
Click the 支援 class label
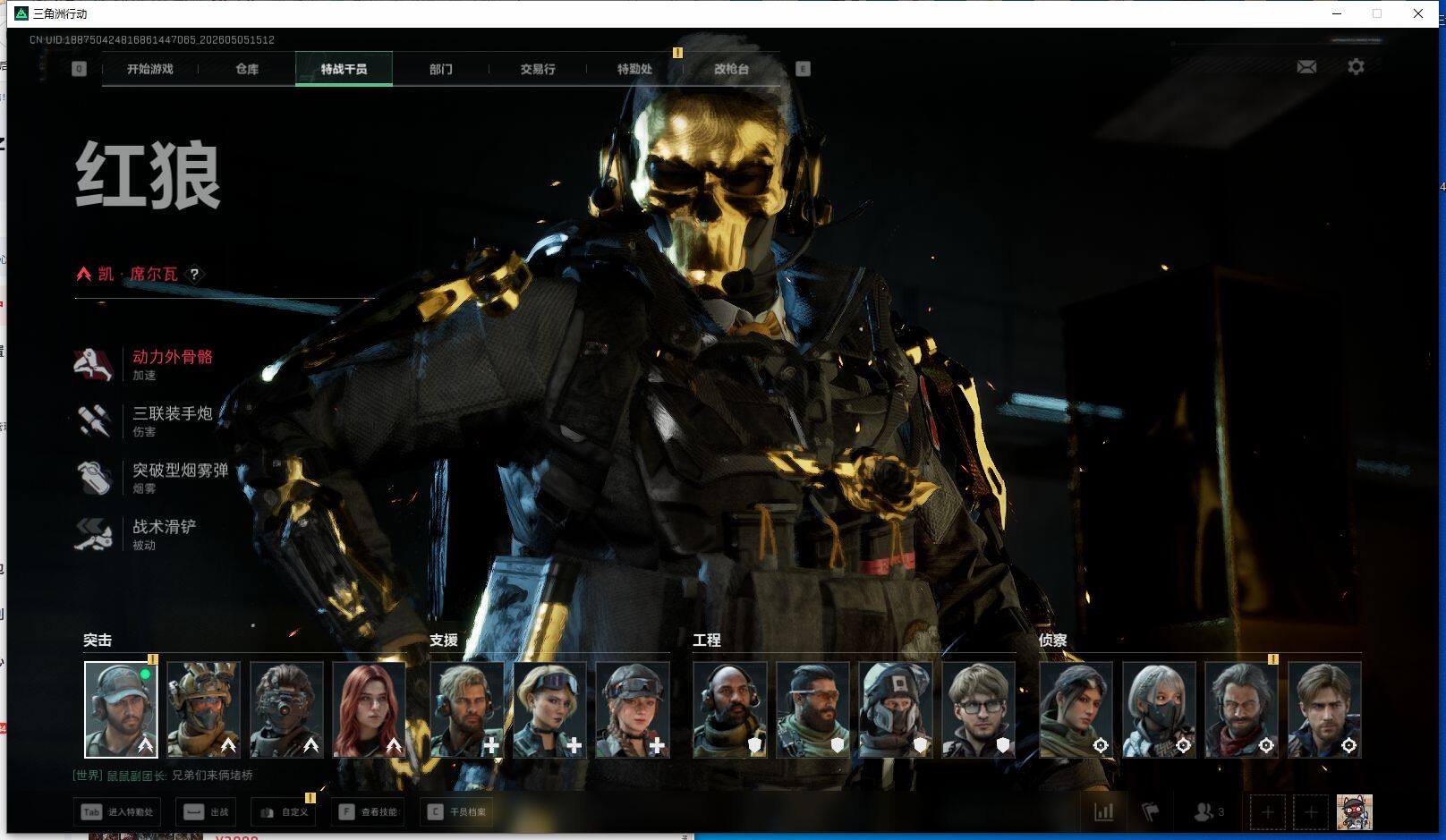[x=444, y=641]
